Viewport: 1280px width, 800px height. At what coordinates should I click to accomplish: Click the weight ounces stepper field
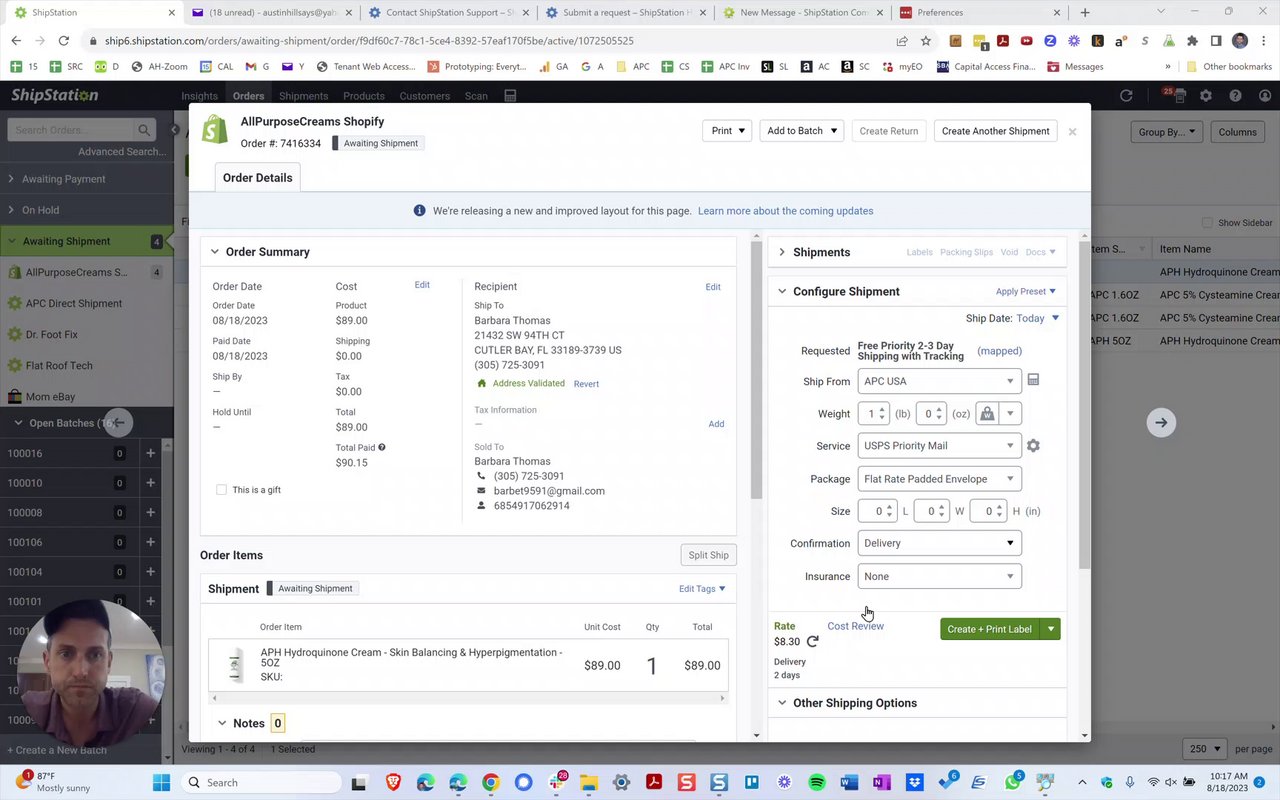click(x=931, y=414)
